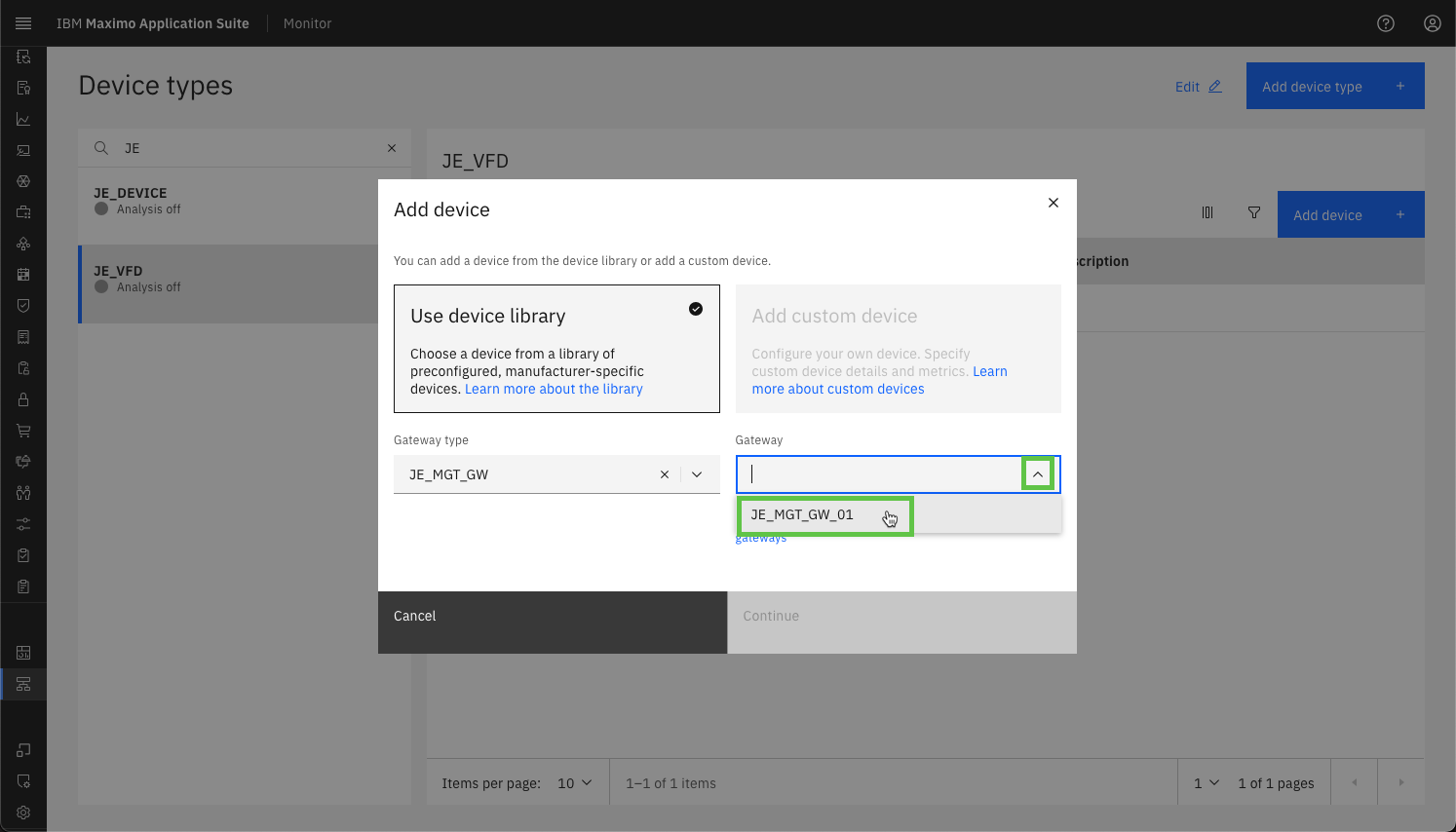
Task: Click the padlock sidebar icon
Action: [23, 399]
